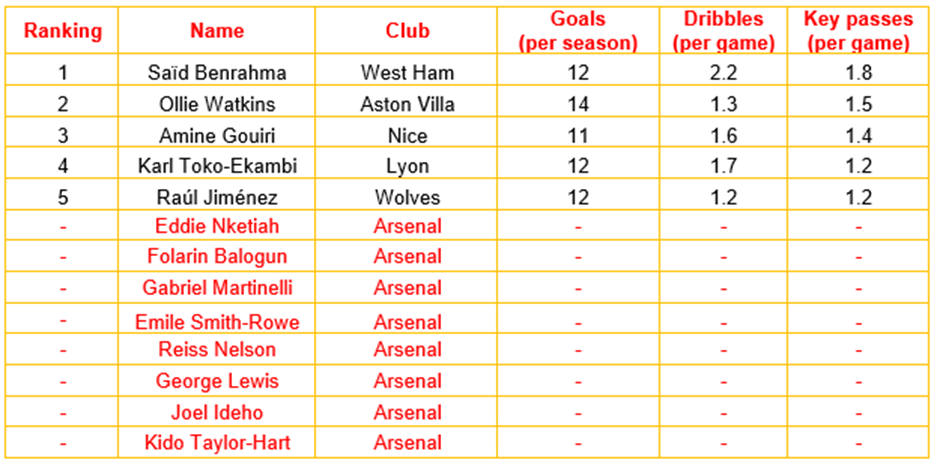This screenshot has width=940, height=463.
Task: Click the Ollie Watkins name cell
Action: [x=217, y=104]
